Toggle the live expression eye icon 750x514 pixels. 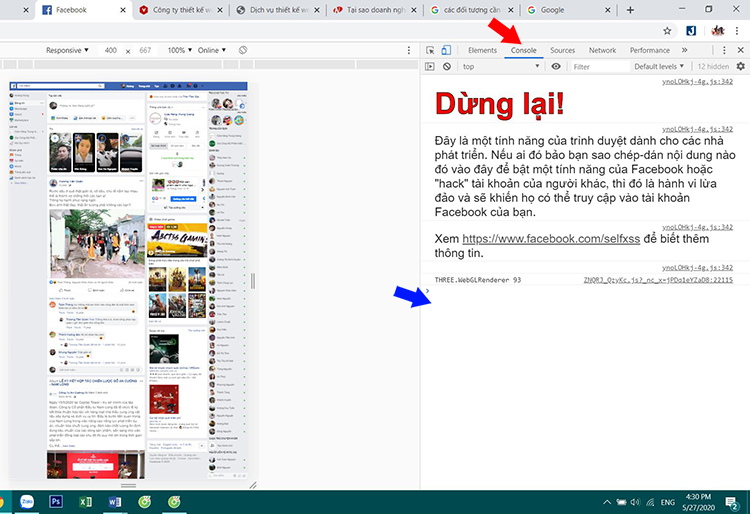tap(556, 66)
